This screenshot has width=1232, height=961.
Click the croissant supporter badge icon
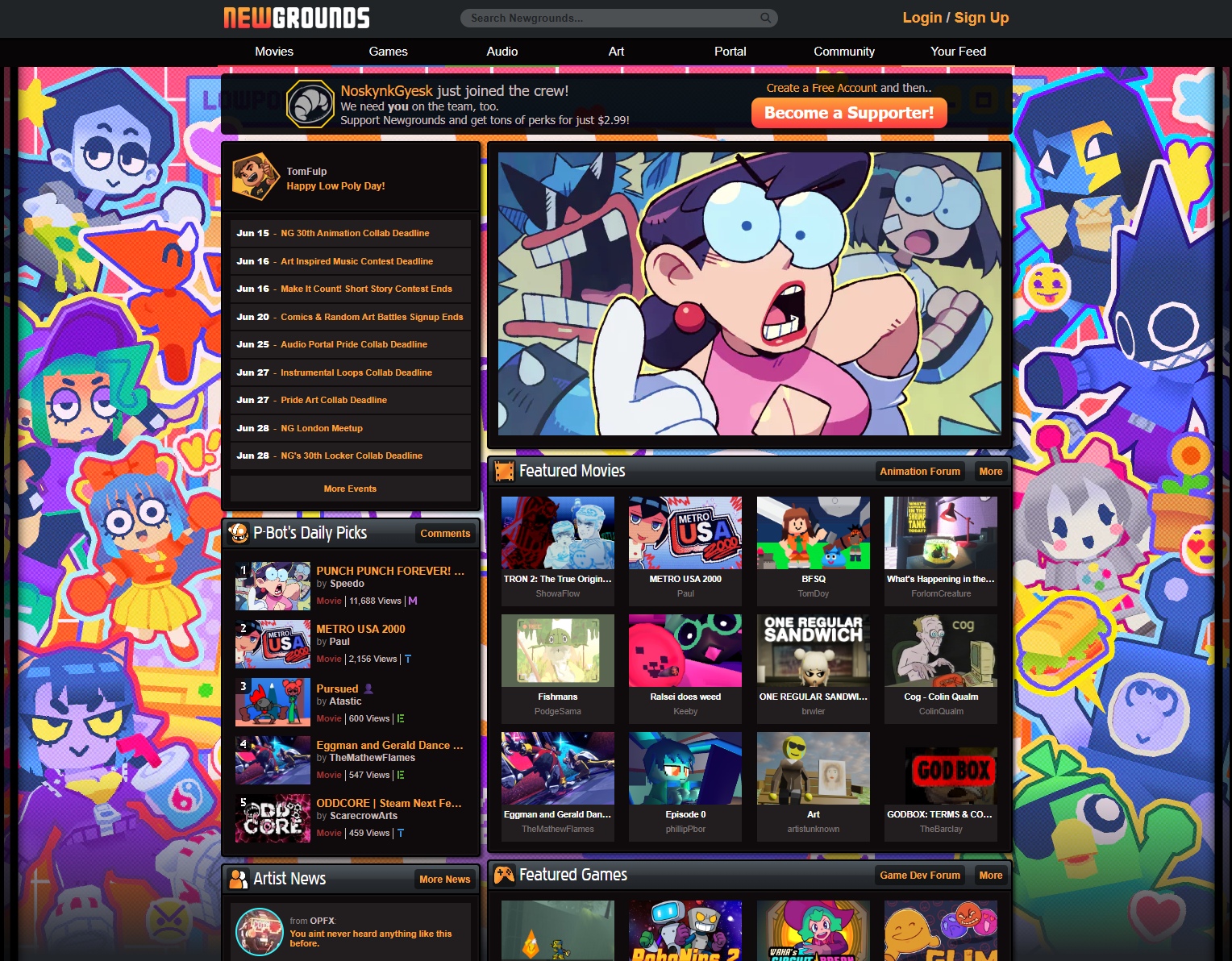[310, 104]
